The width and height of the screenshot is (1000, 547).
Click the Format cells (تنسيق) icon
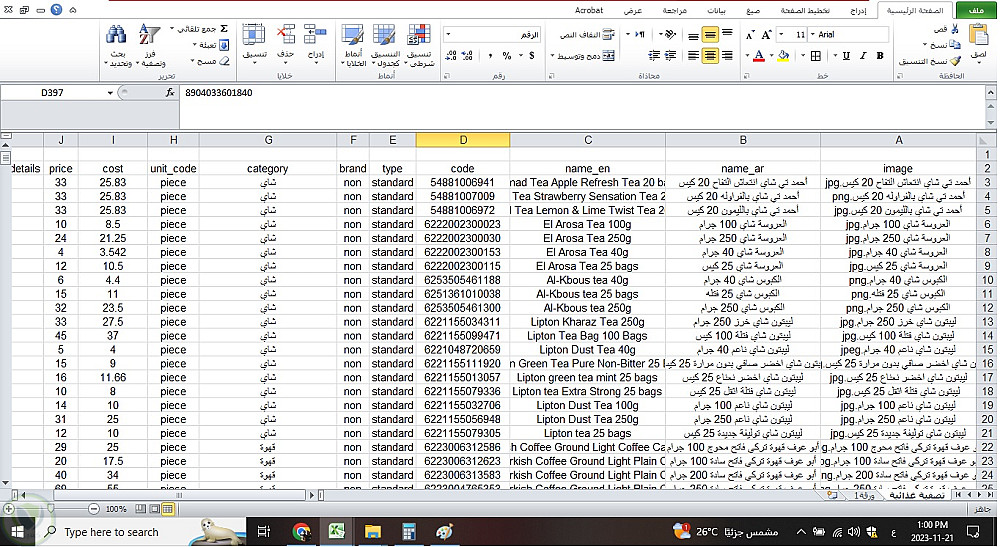[253, 34]
